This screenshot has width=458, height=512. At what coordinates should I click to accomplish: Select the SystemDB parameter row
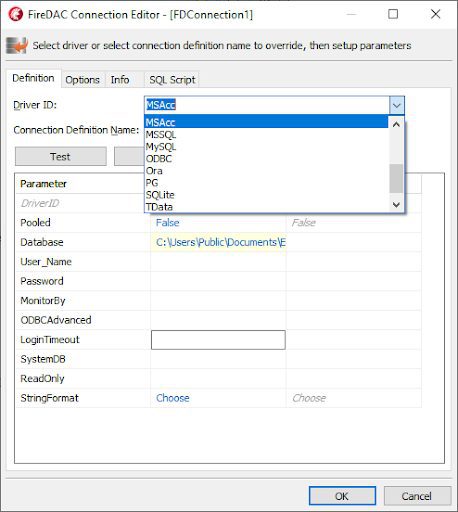[219, 359]
